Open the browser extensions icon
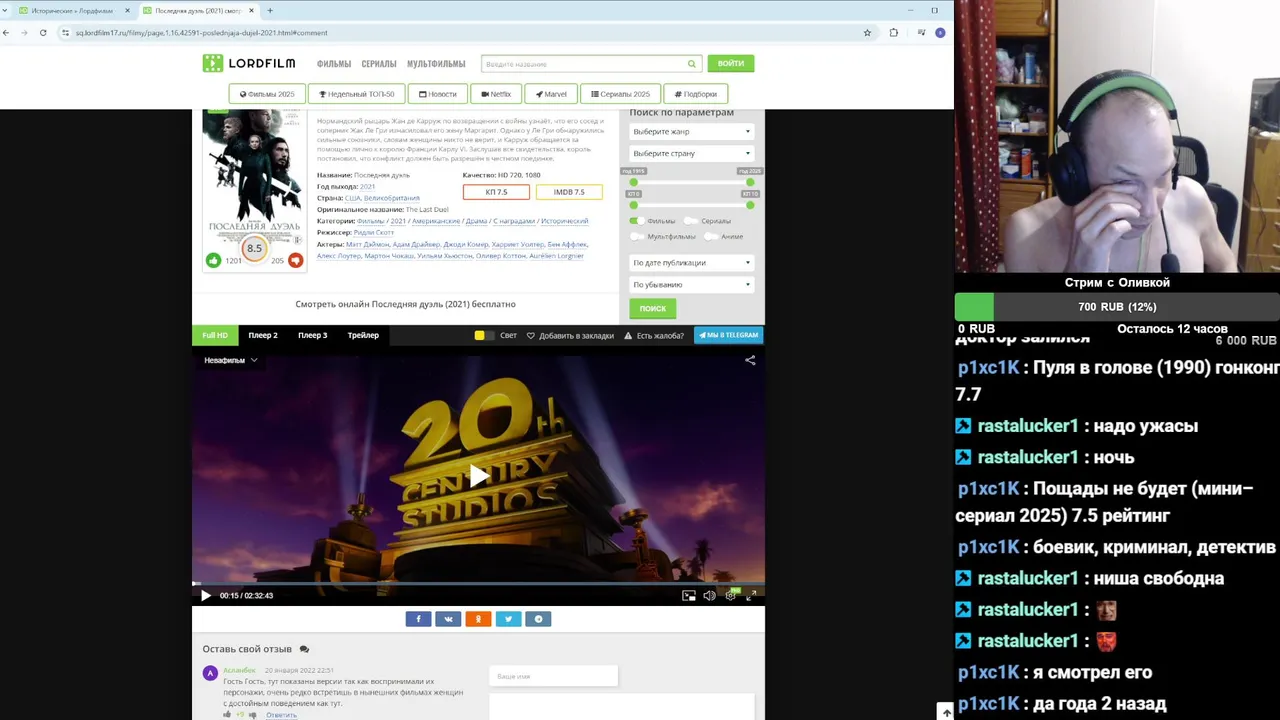 pyautogui.click(x=894, y=32)
